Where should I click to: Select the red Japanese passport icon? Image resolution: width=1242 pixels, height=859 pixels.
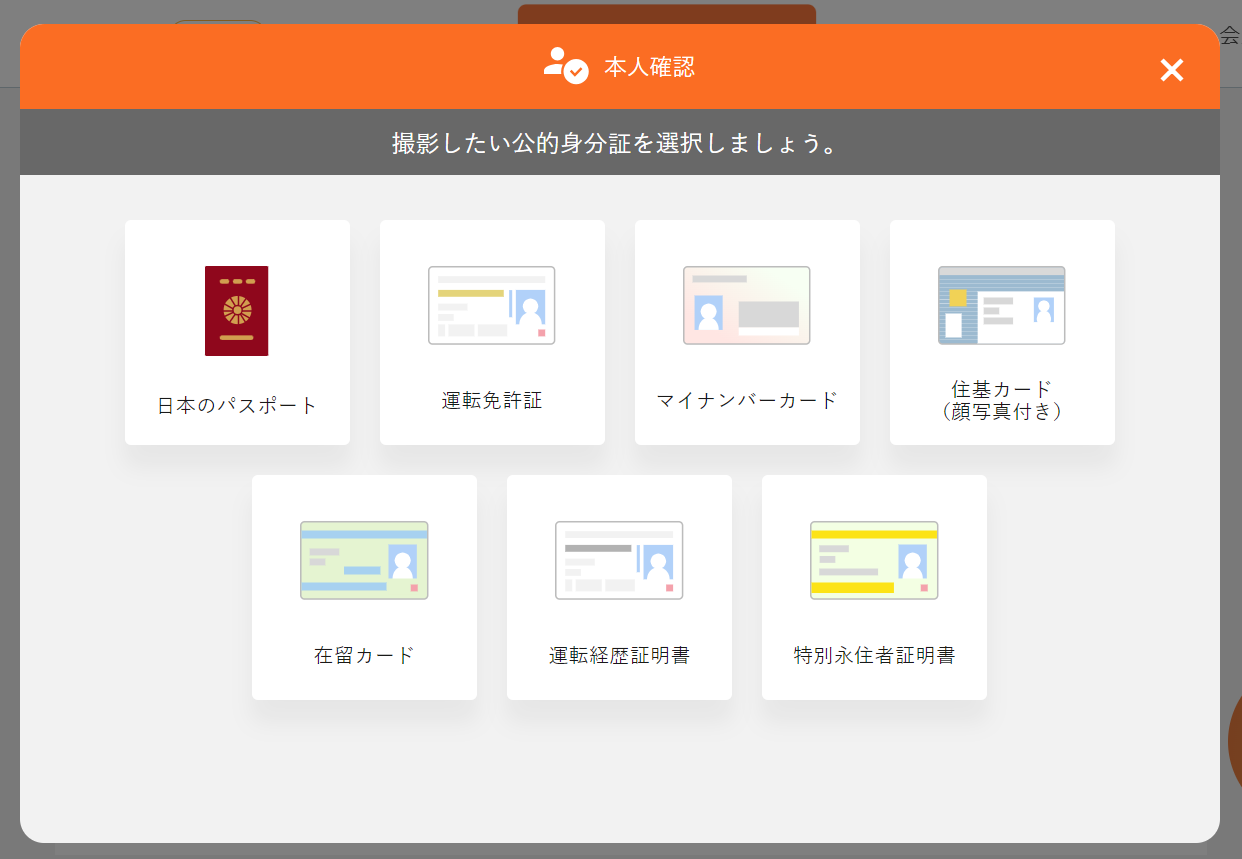pos(236,311)
